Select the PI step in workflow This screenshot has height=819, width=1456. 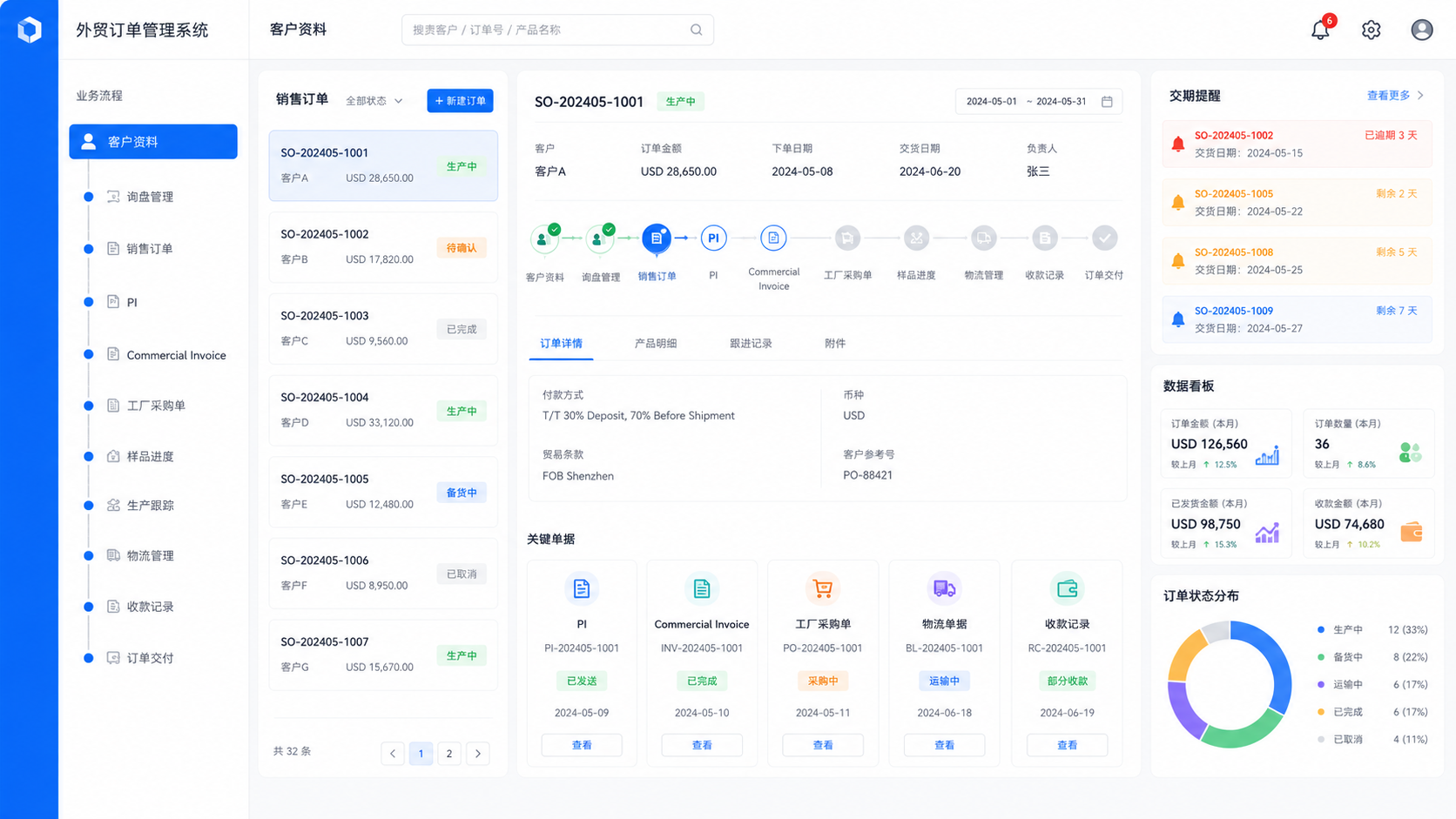(713, 238)
